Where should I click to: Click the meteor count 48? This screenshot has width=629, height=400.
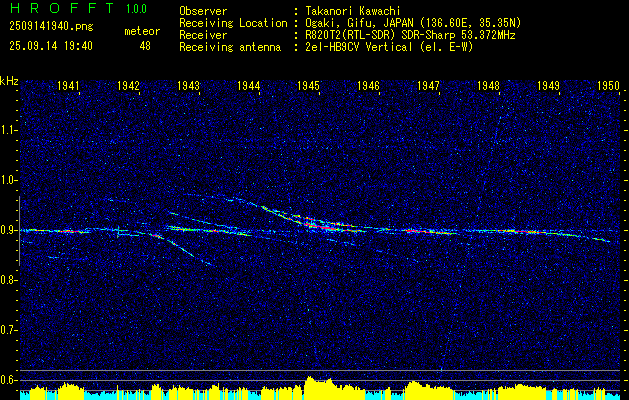[x=145, y=46]
